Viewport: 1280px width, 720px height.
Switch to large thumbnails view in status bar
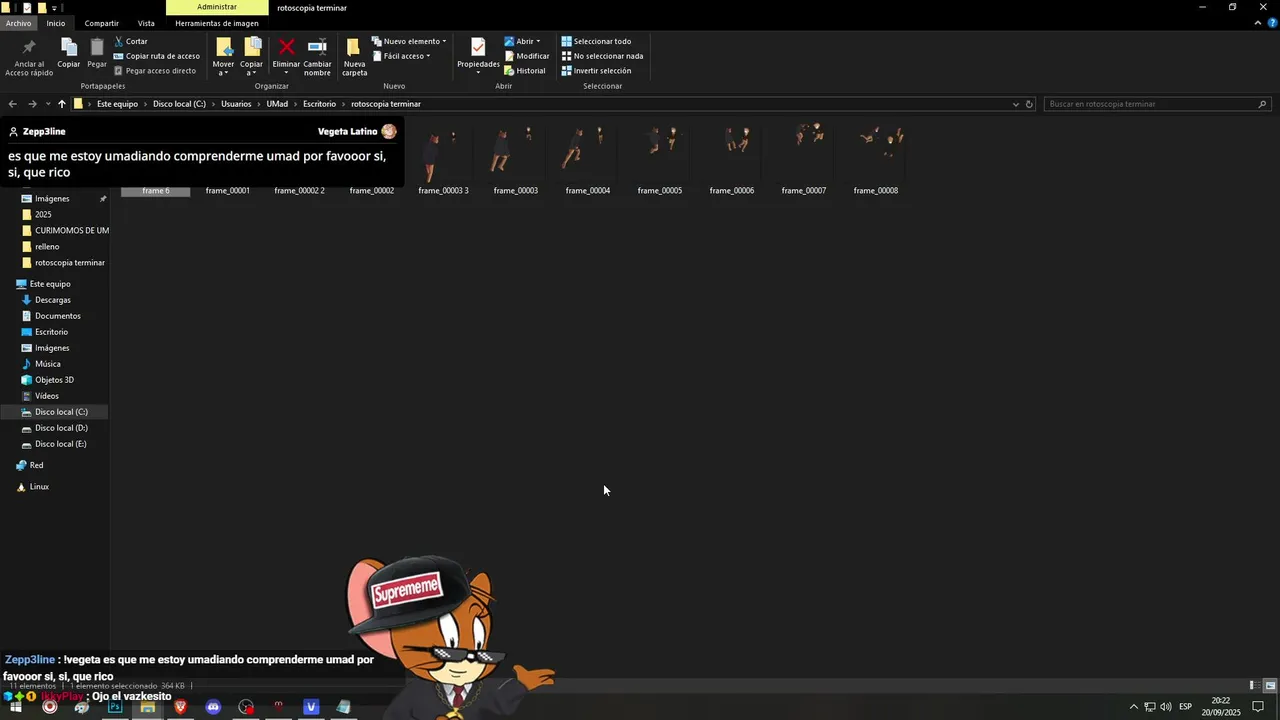[x=1270, y=686]
